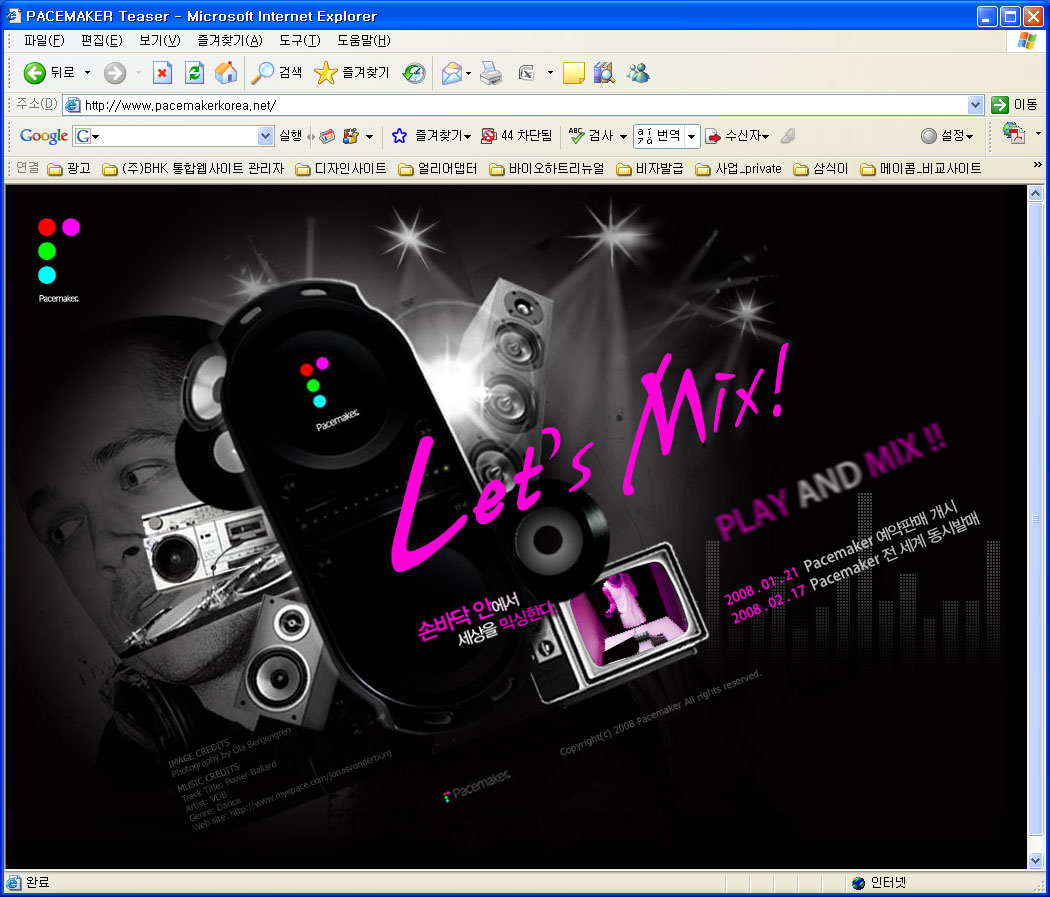The height and width of the screenshot is (897, 1050).
Task: Open the 도구(T) menu
Action: [300, 41]
